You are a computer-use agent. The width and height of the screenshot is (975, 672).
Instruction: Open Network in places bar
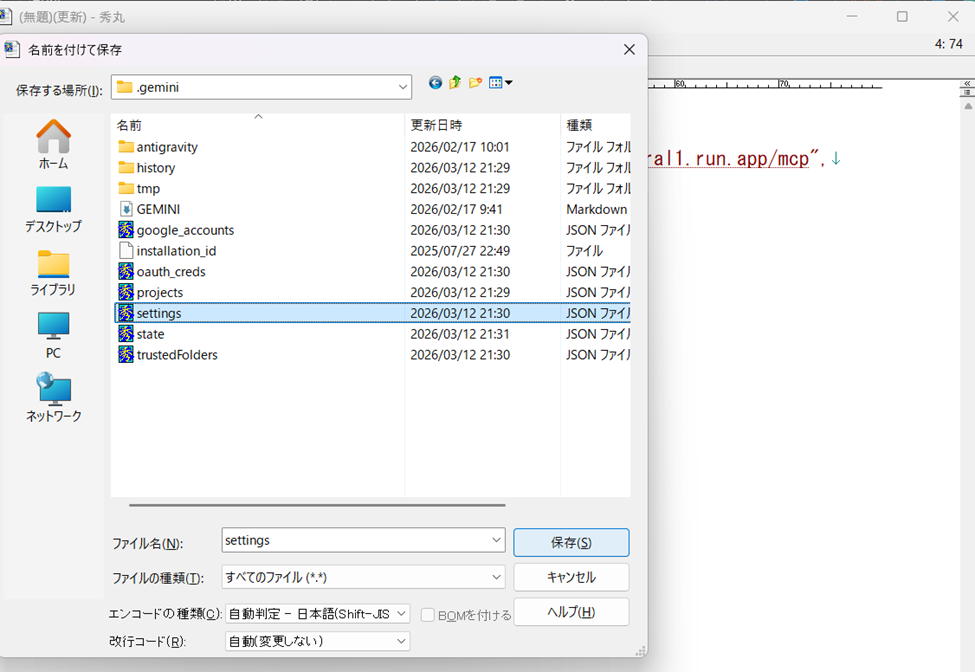pos(53,398)
